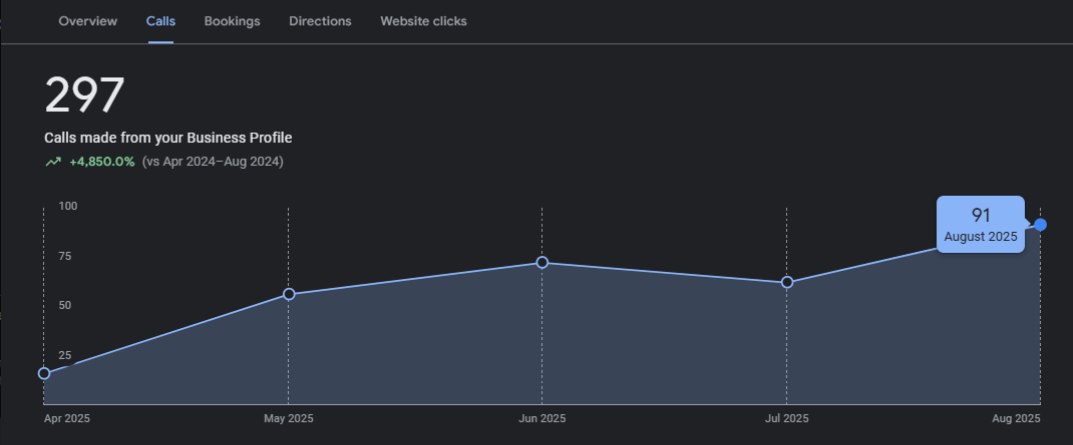Select the Calls tab
The width and height of the screenshot is (1073, 445).
click(160, 21)
